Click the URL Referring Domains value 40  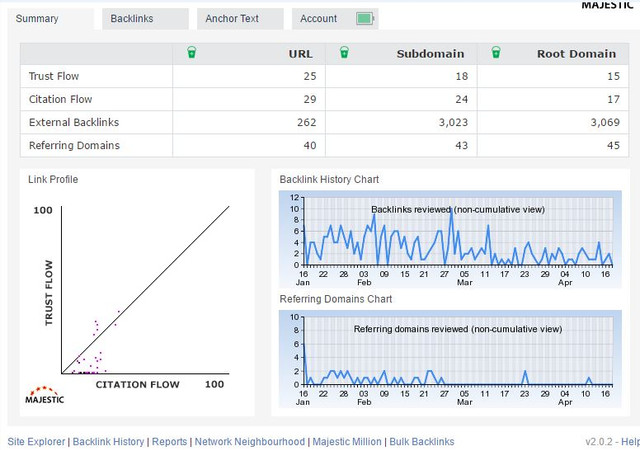[x=310, y=145]
